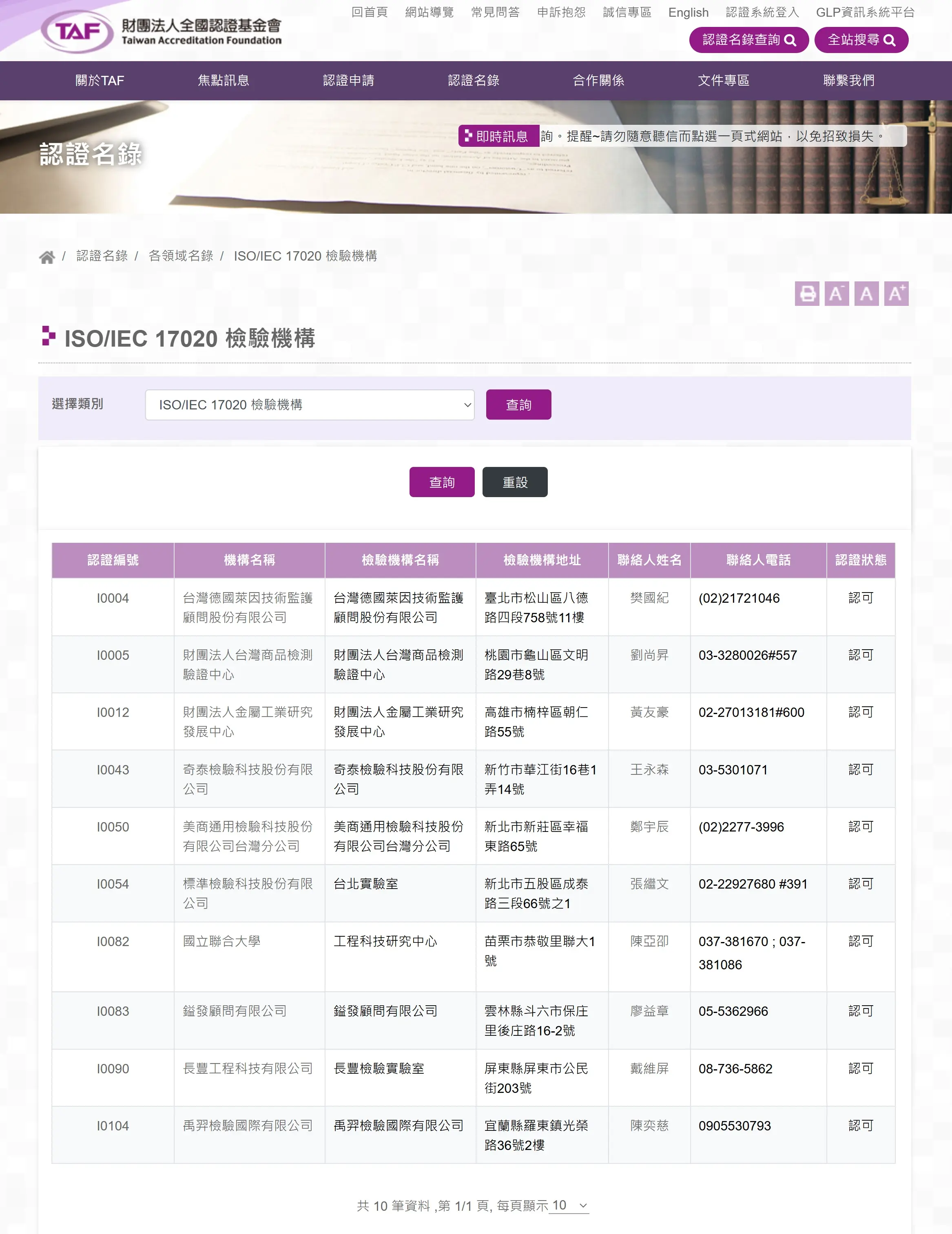The height and width of the screenshot is (1234, 952).
Task: Open the 選擇類別 category dropdown
Action: 310,405
